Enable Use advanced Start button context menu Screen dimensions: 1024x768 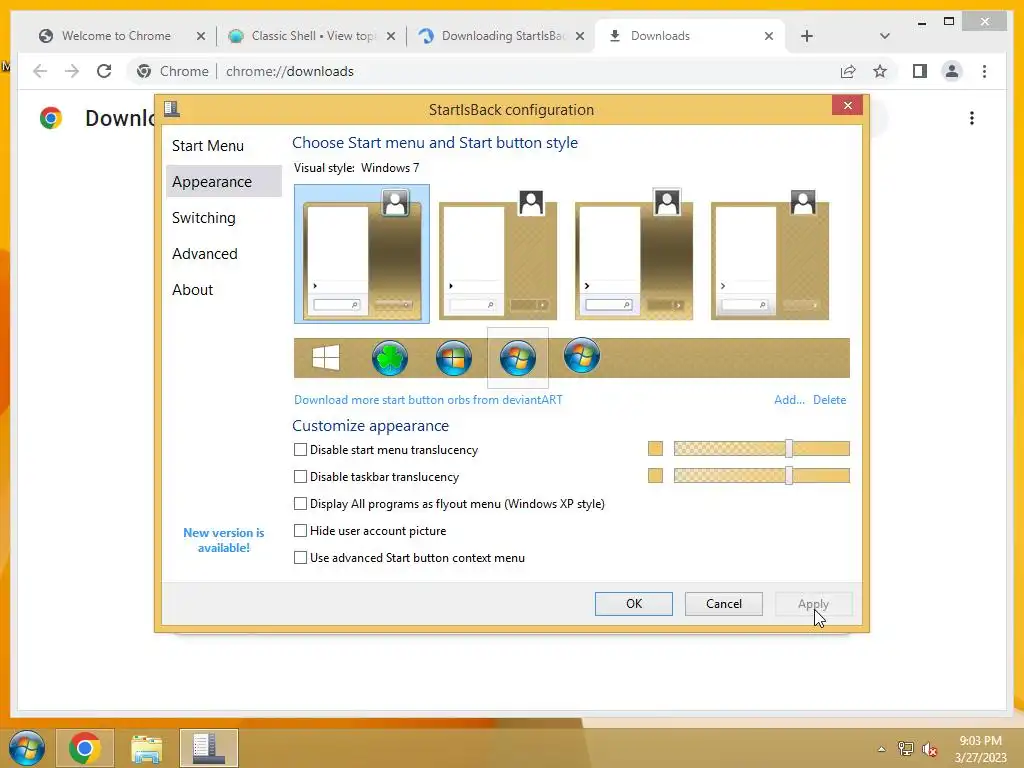[x=300, y=558]
